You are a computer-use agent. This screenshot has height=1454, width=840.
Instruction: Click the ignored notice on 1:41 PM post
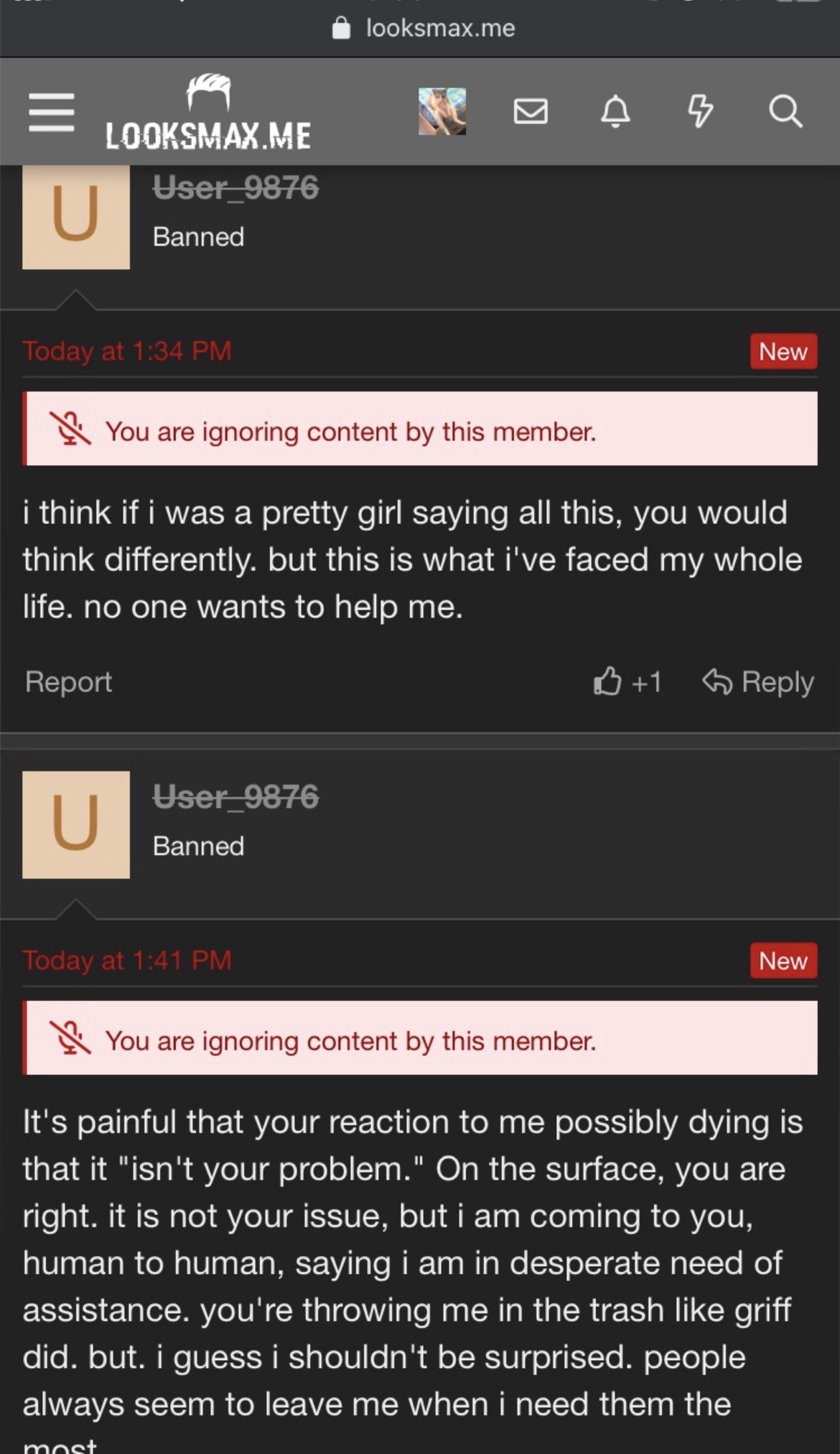pos(350,1040)
